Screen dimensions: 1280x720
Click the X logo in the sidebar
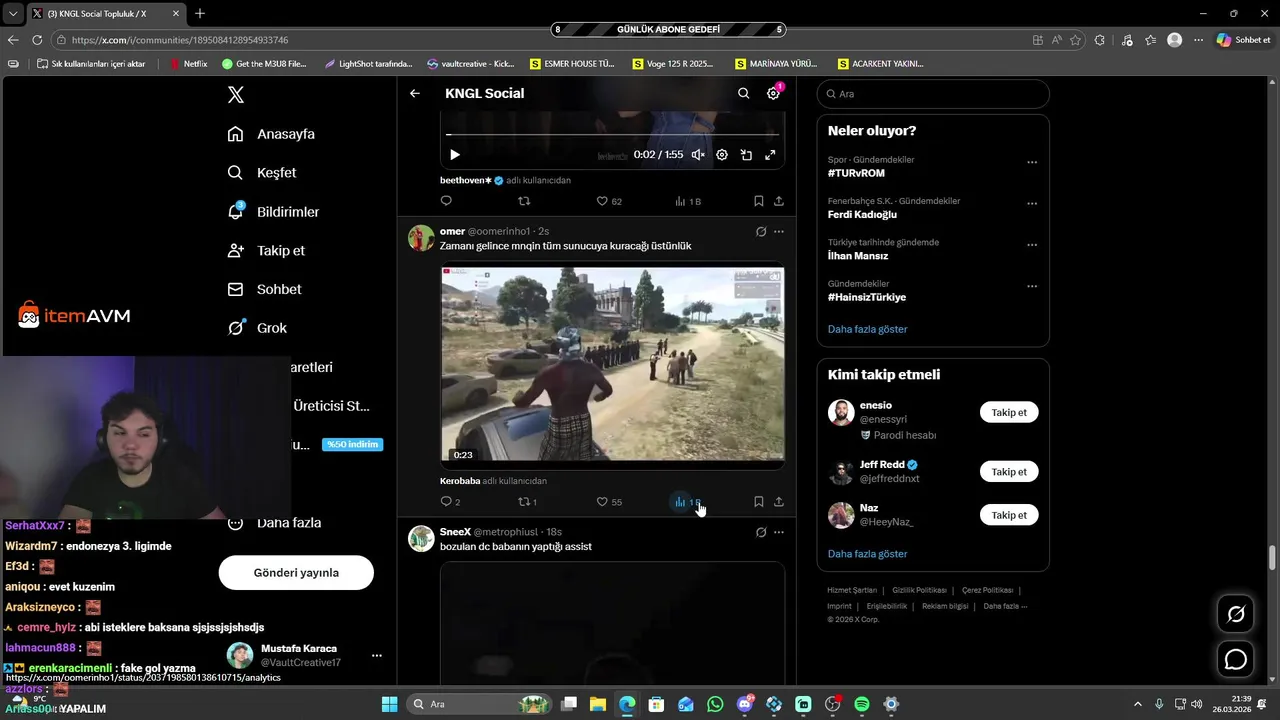coord(235,95)
